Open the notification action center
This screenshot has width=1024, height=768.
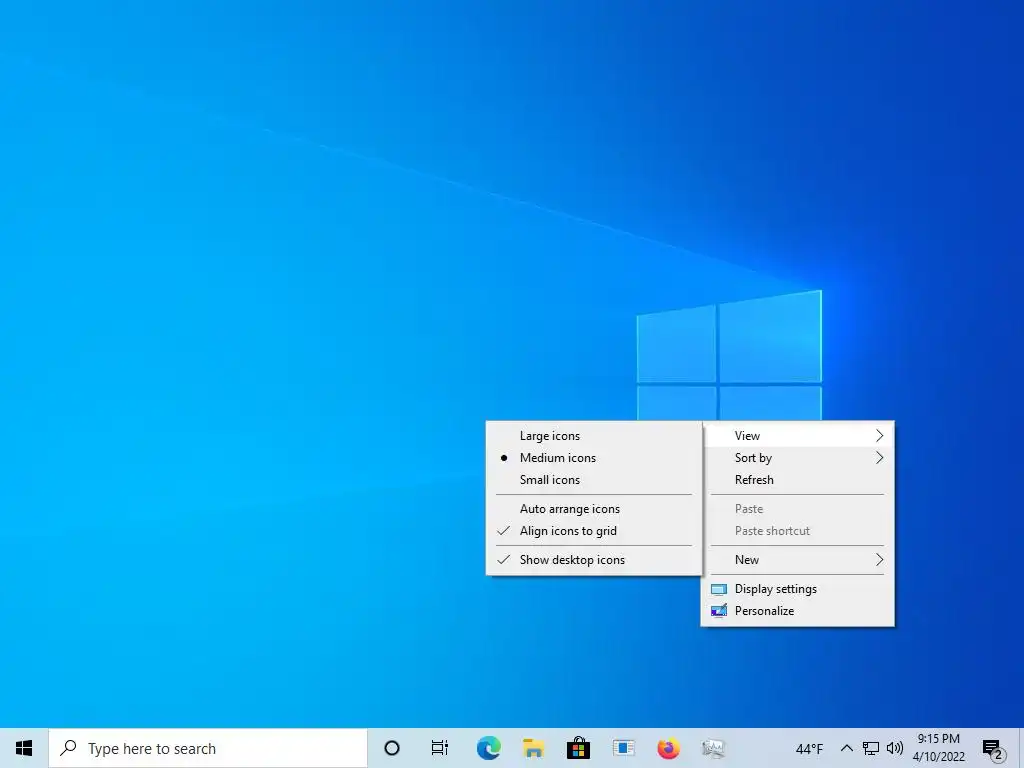[993, 750]
